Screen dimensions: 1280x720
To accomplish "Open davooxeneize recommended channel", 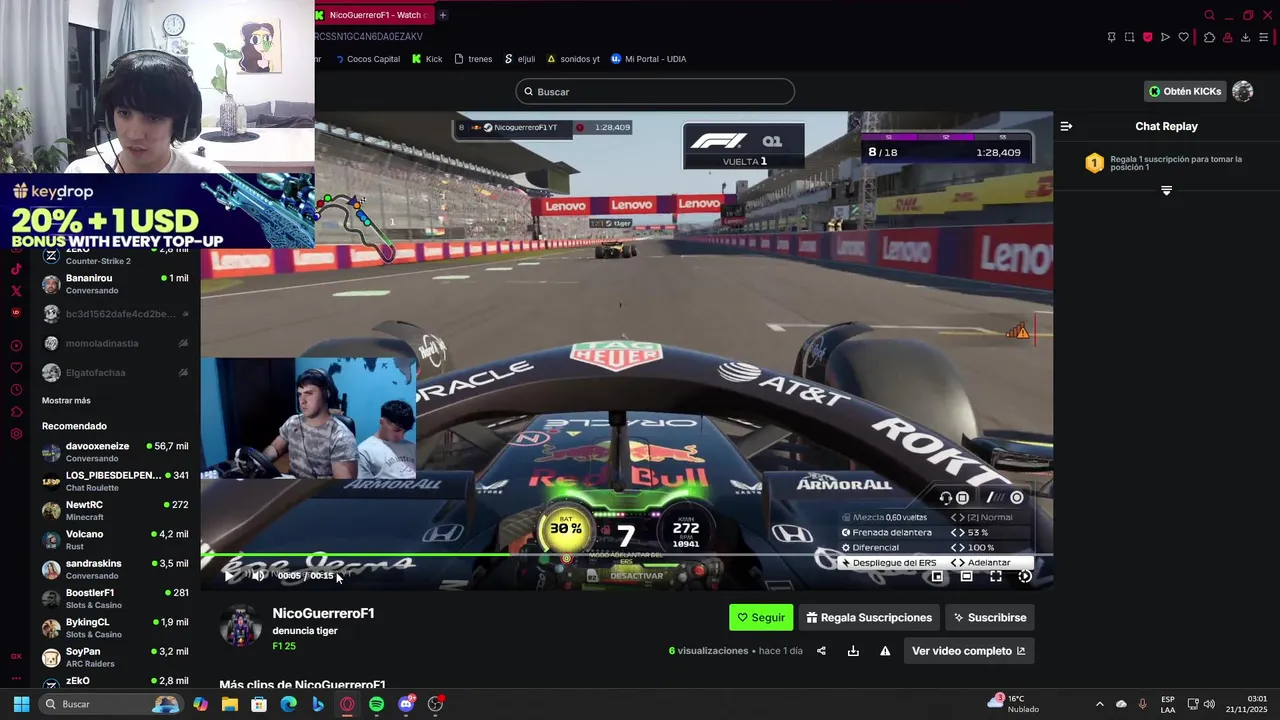I will point(115,452).
